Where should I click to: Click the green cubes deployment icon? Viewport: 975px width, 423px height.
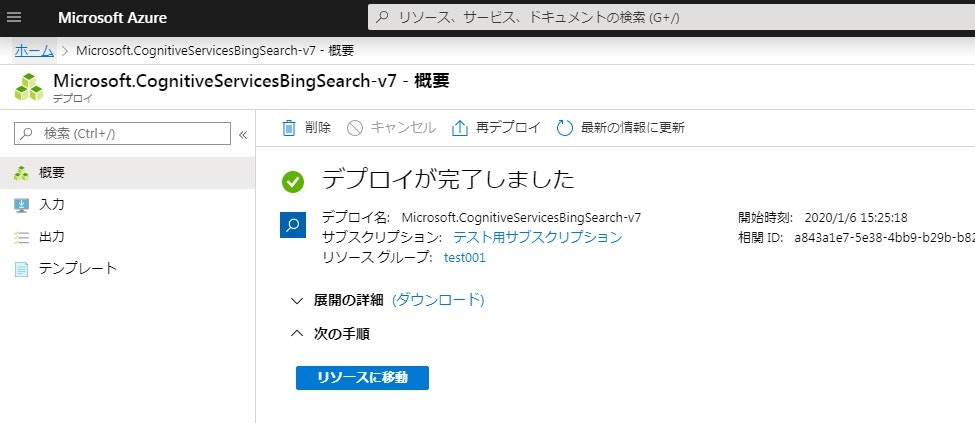(x=29, y=87)
